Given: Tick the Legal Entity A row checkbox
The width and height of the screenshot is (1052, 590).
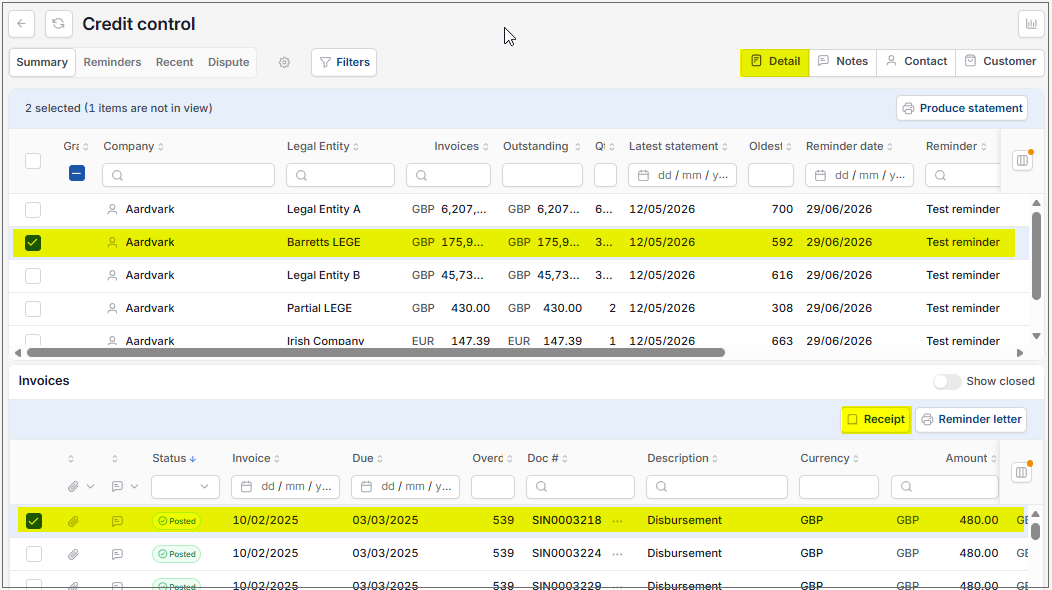Looking at the screenshot, I should [x=33, y=210].
